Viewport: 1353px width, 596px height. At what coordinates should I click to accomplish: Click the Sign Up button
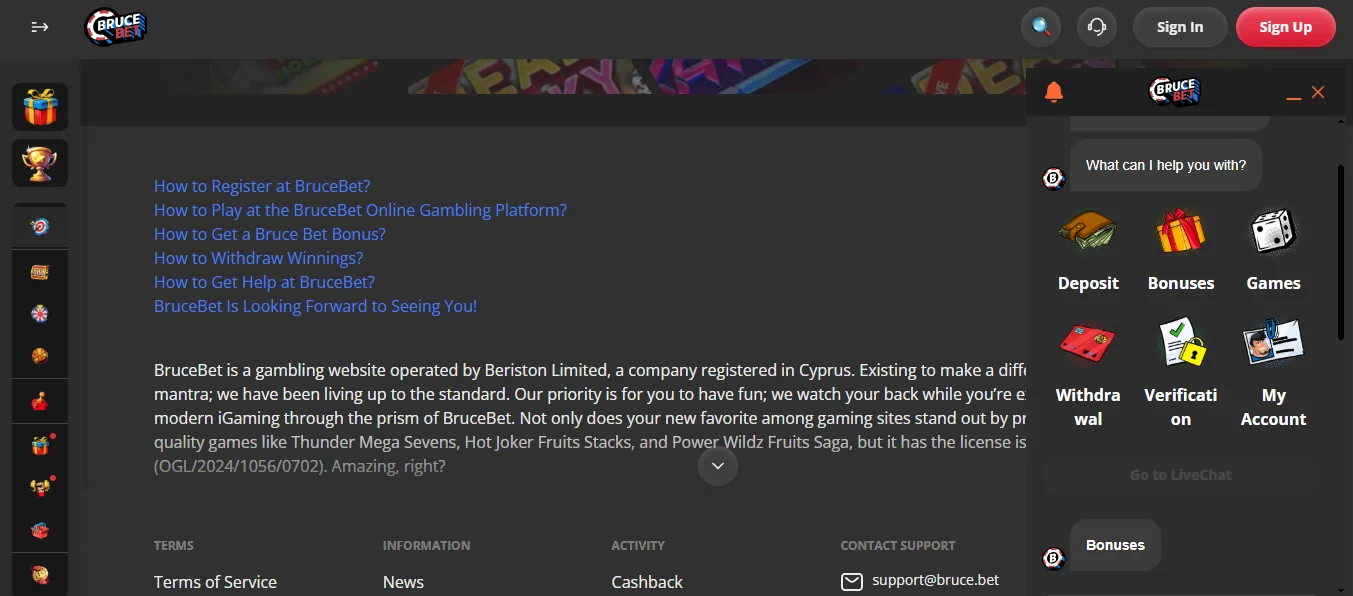[x=1286, y=27]
